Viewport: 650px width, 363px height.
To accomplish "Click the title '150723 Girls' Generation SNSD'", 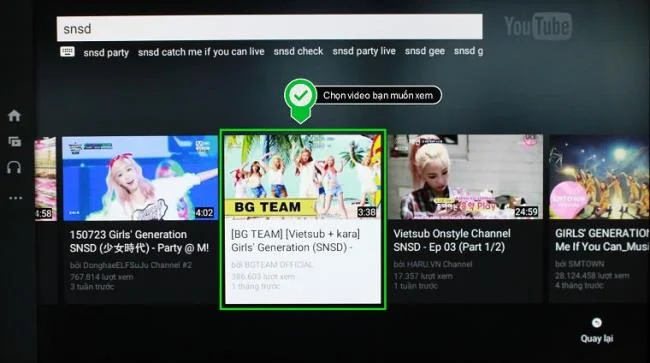I will tap(139, 241).
